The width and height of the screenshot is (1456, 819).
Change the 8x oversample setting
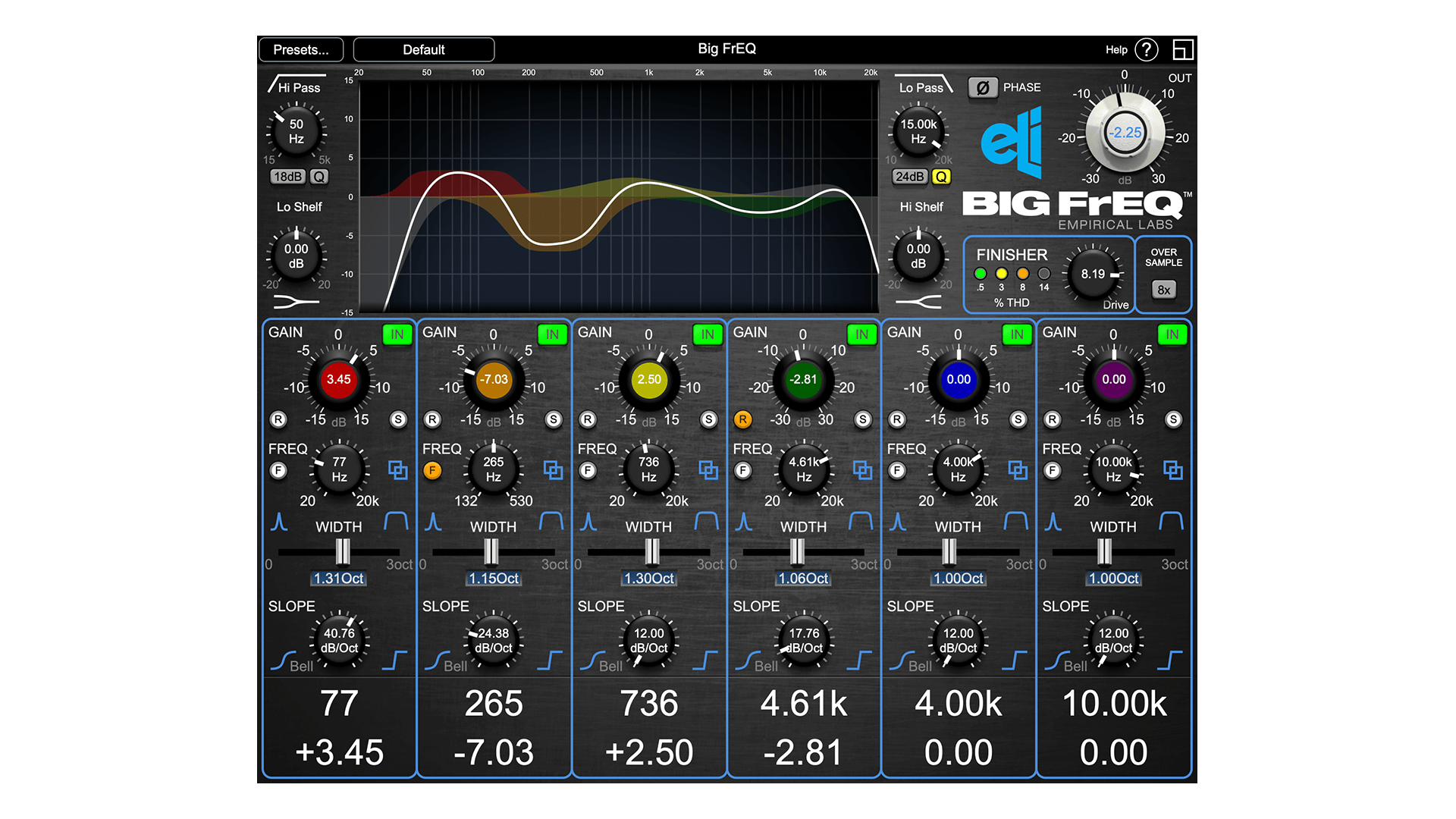(x=1163, y=290)
